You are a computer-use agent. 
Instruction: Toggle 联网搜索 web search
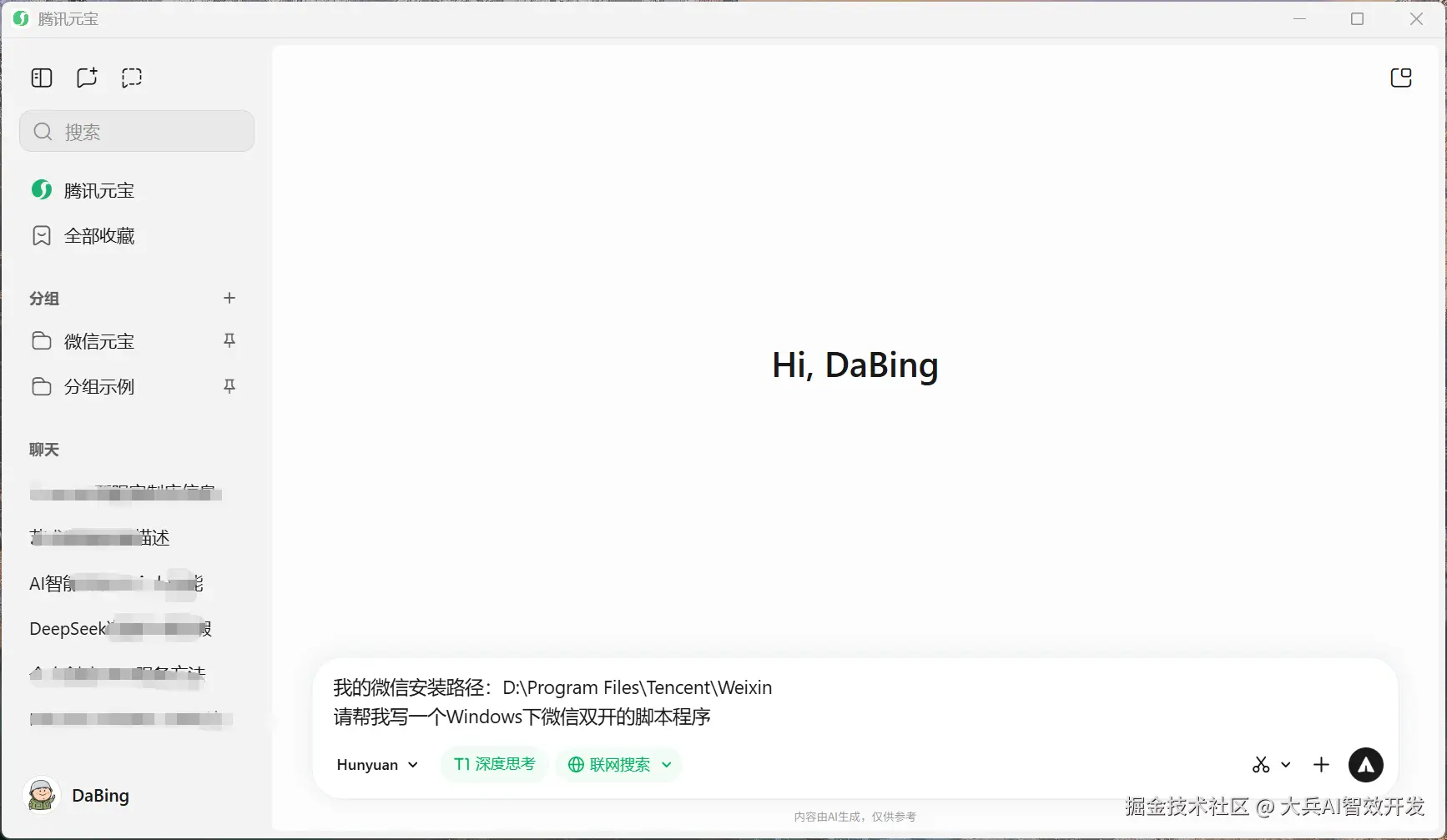(x=610, y=765)
